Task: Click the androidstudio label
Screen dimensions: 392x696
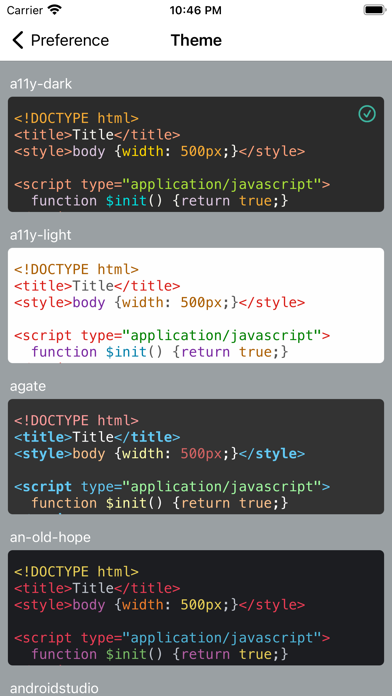Action: coord(54,688)
